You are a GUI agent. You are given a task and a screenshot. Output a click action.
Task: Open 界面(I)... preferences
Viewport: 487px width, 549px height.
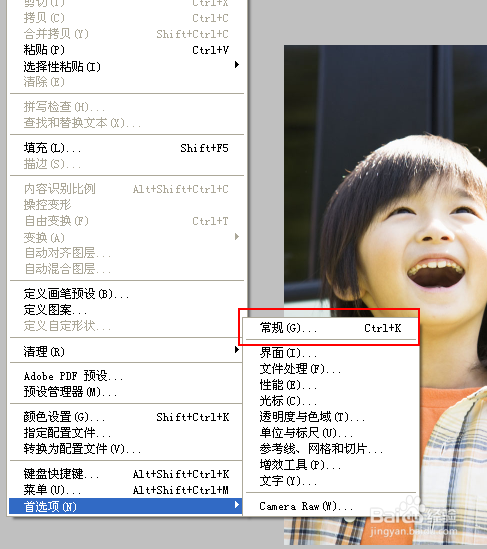331,353
